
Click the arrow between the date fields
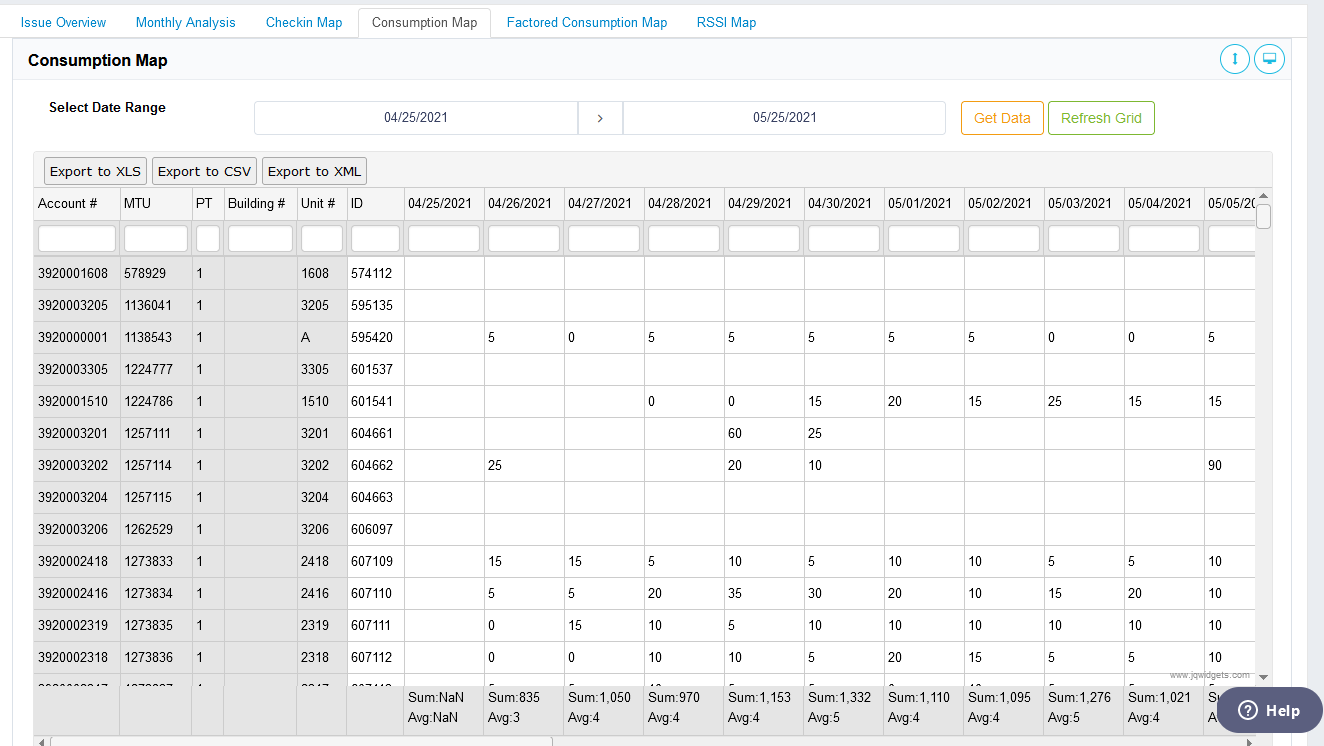600,117
